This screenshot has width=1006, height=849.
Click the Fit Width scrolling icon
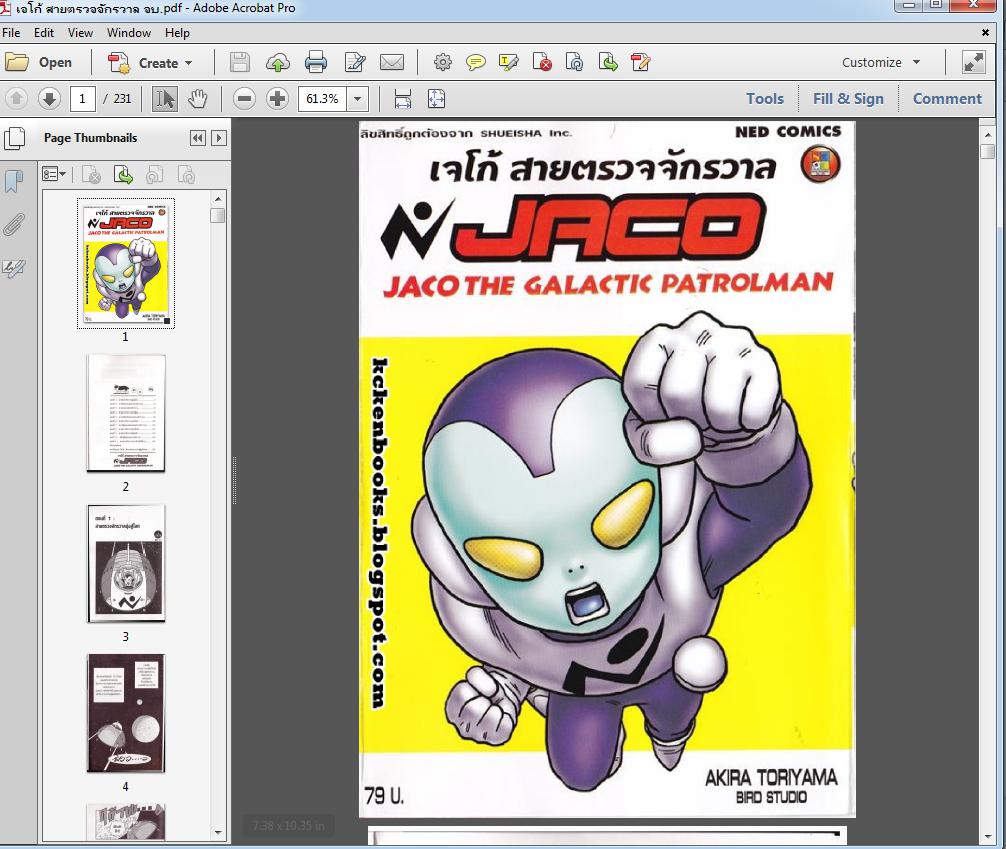pyautogui.click(x=402, y=99)
